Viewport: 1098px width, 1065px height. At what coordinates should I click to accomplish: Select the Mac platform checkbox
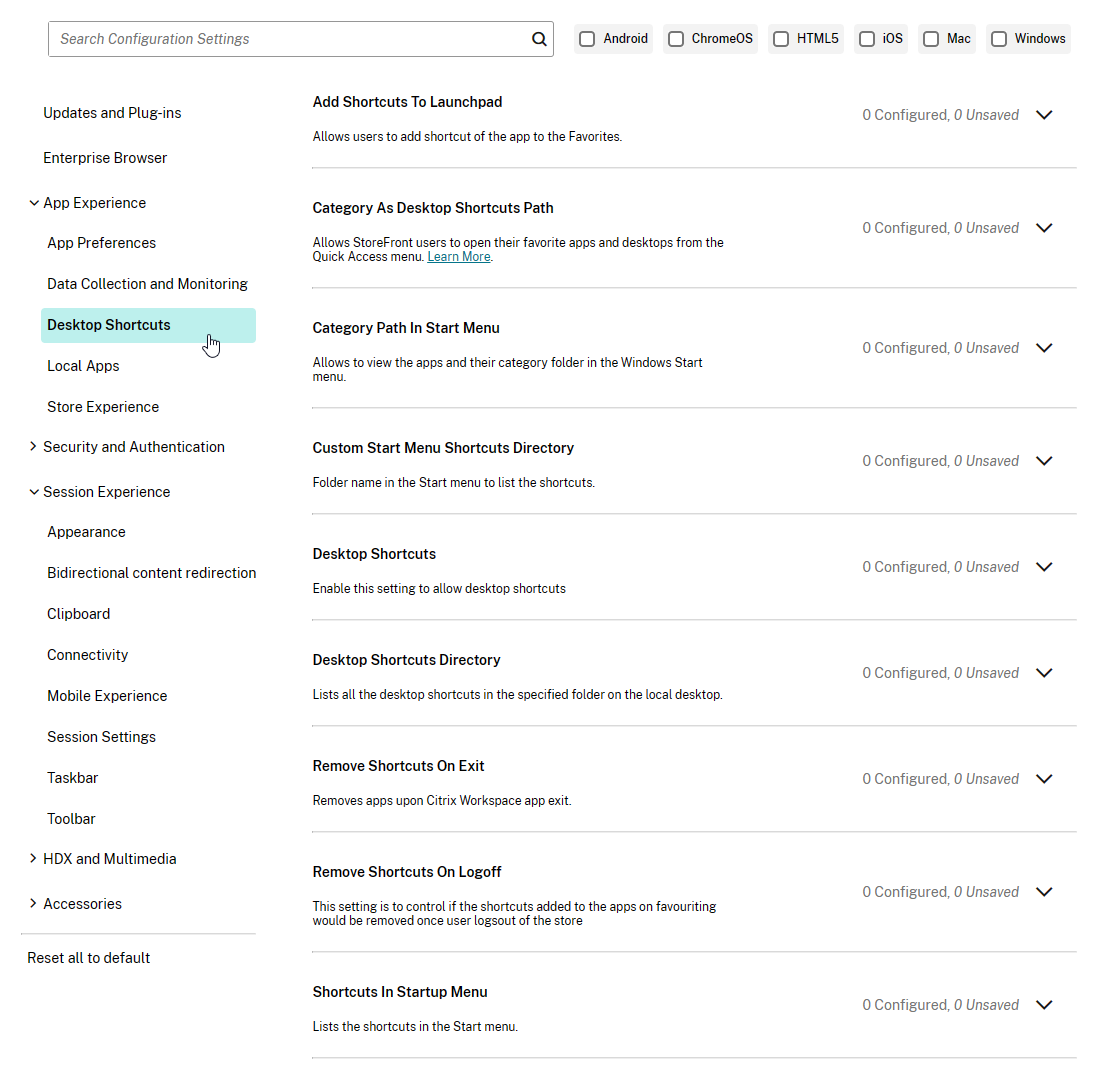pos(931,39)
